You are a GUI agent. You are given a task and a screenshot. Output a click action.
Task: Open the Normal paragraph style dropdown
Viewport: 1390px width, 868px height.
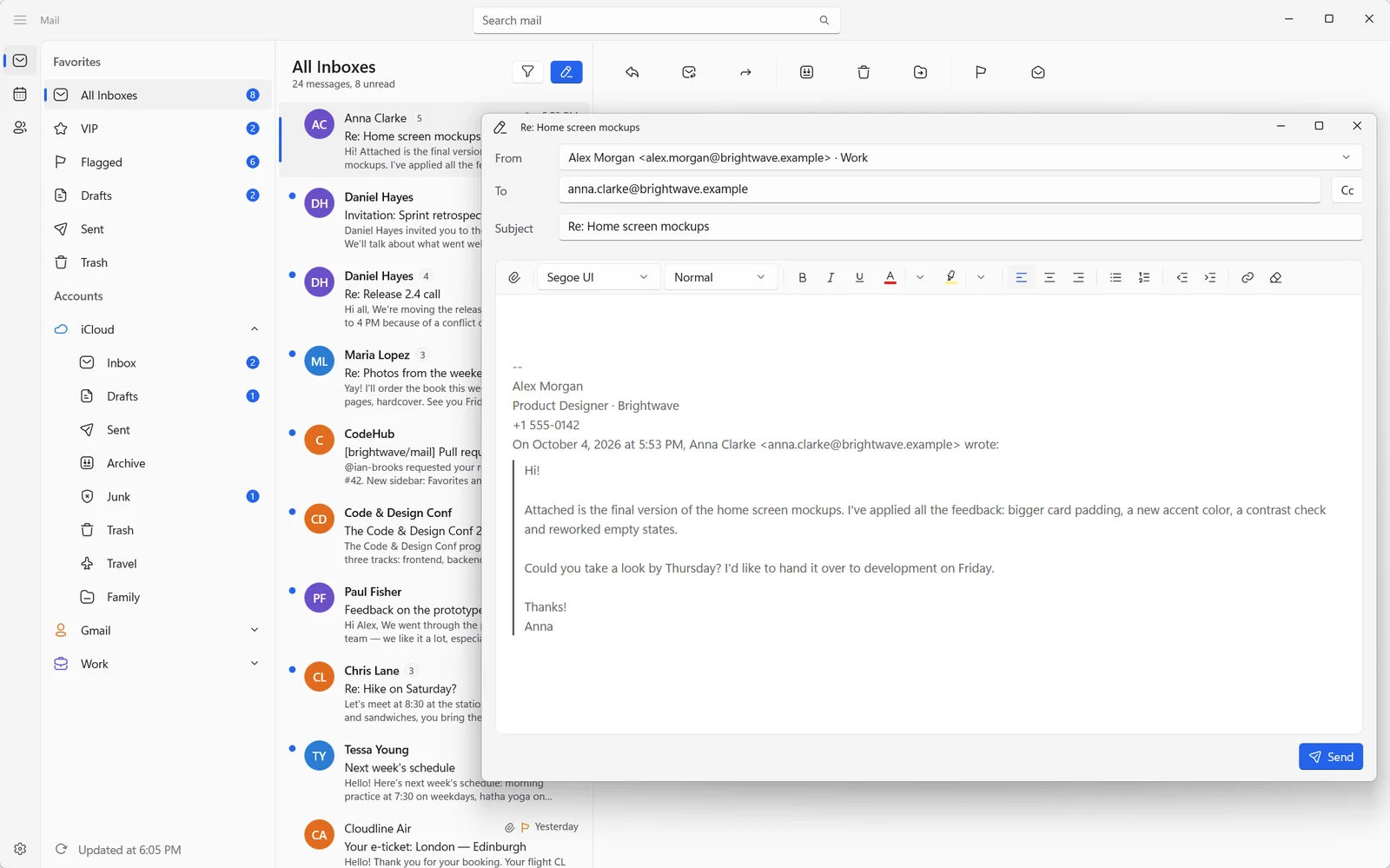pos(720,277)
